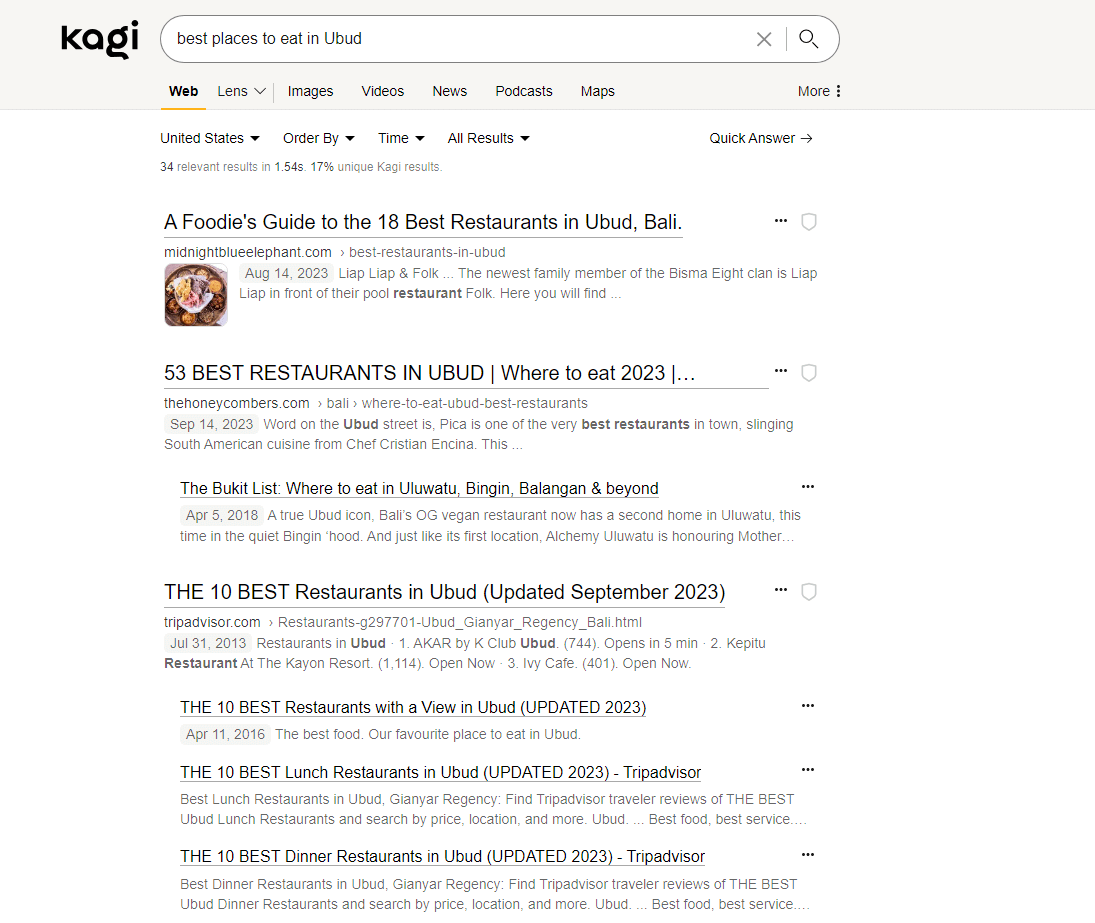
Task: Click the '34 relevant results in 1.54s' text
Action: tap(232, 167)
